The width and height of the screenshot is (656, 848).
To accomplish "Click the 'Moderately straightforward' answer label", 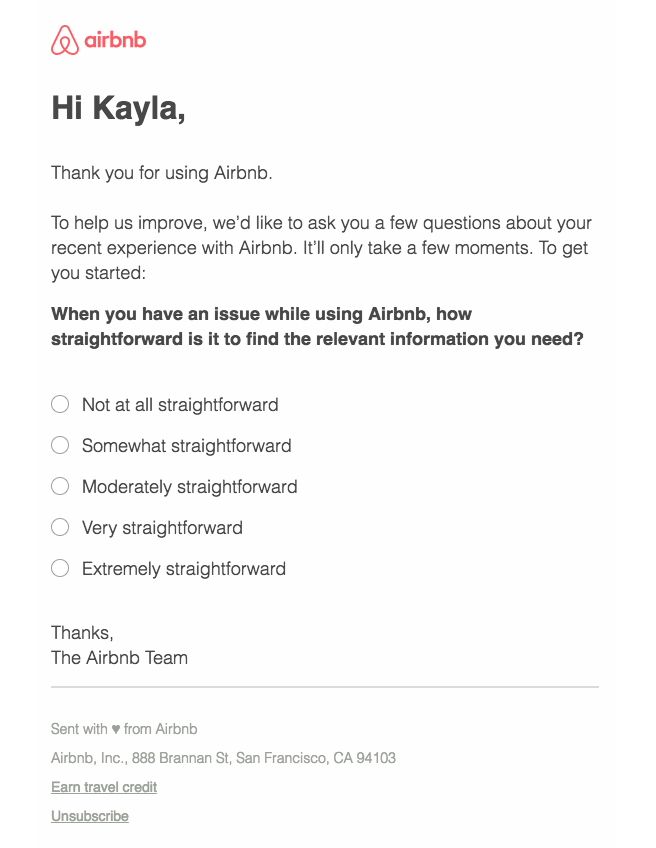I will pos(190,487).
